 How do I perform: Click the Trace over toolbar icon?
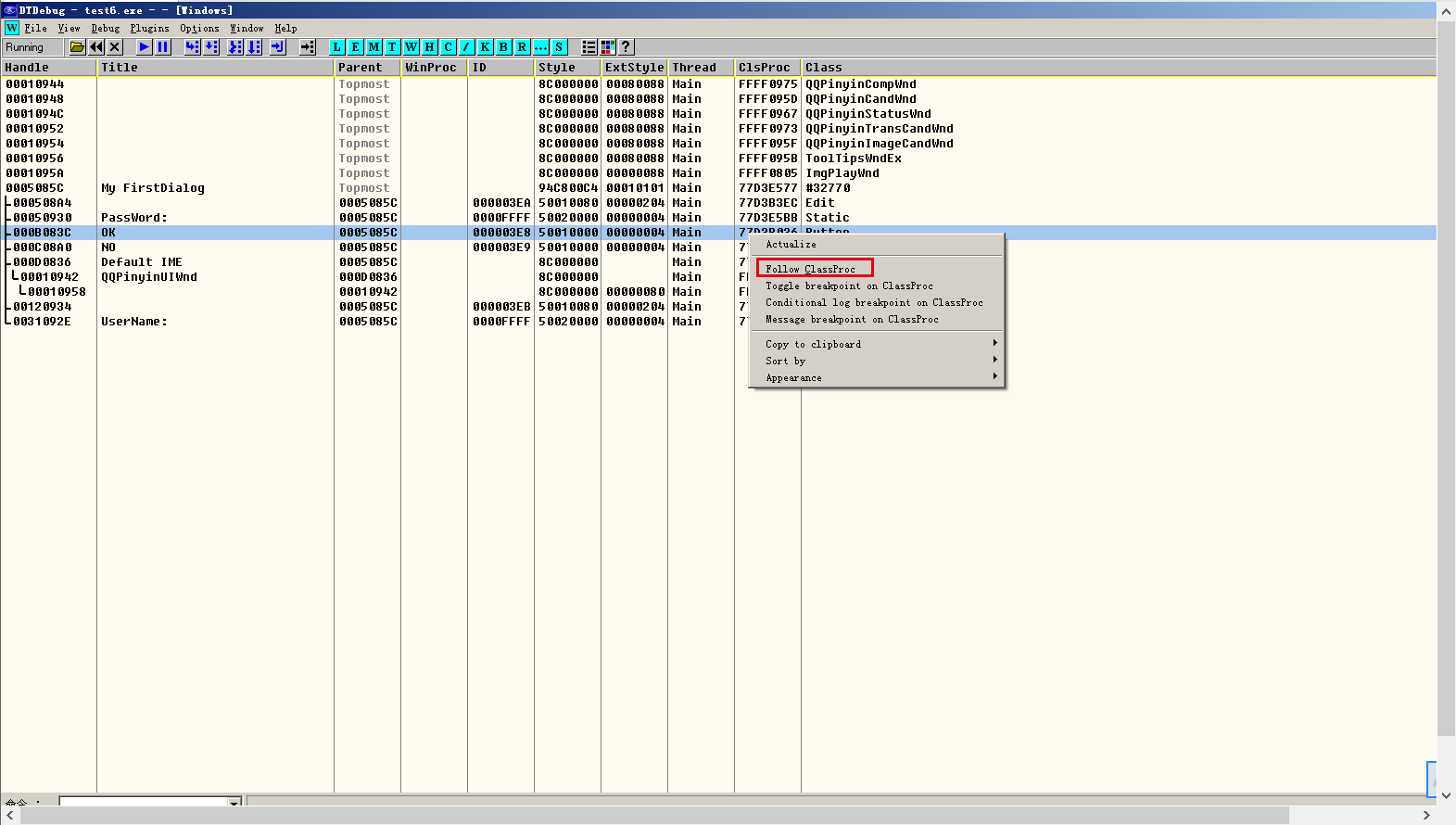[x=254, y=47]
